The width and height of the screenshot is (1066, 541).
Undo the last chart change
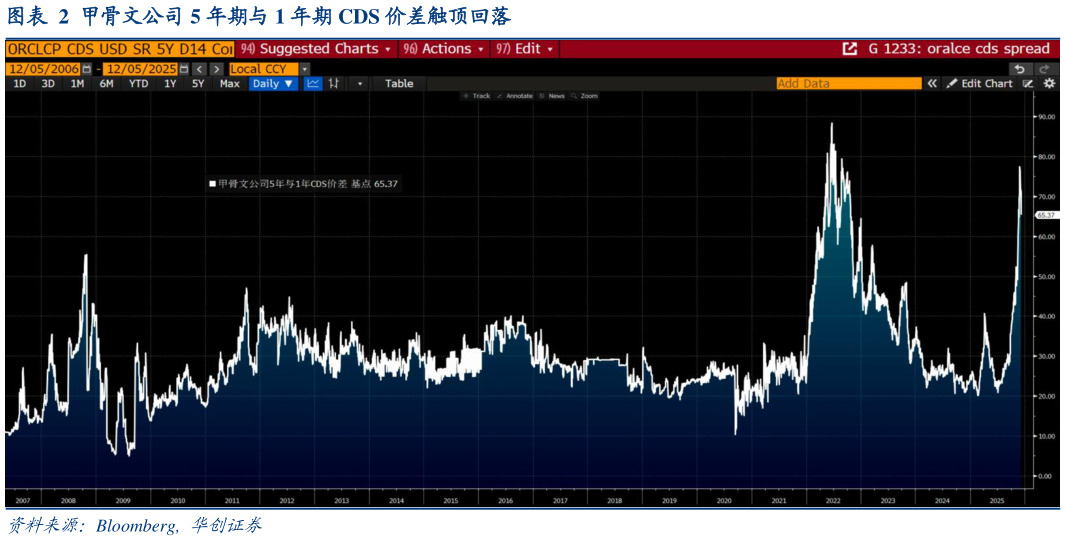click(x=1020, y=69)
